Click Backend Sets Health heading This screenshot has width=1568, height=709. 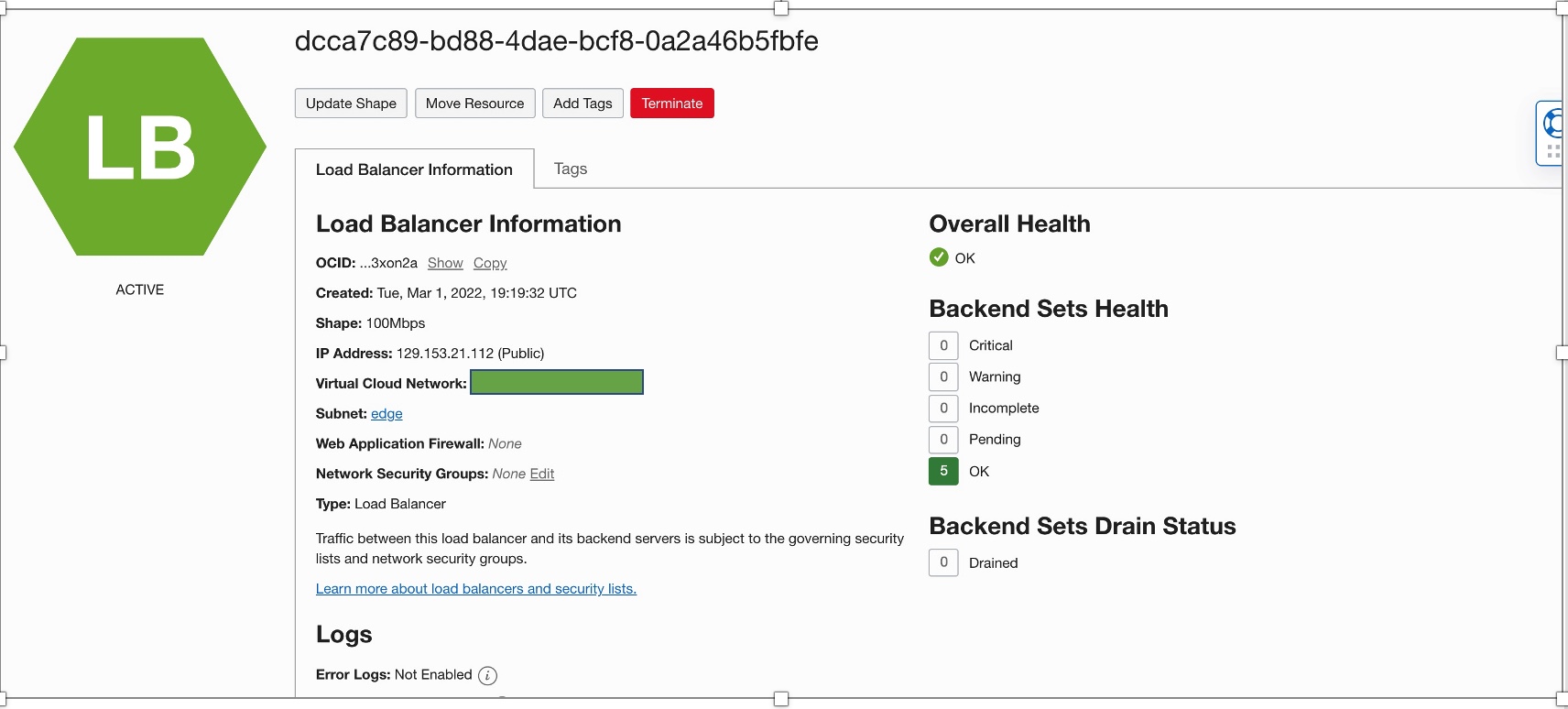[1049, 309]
